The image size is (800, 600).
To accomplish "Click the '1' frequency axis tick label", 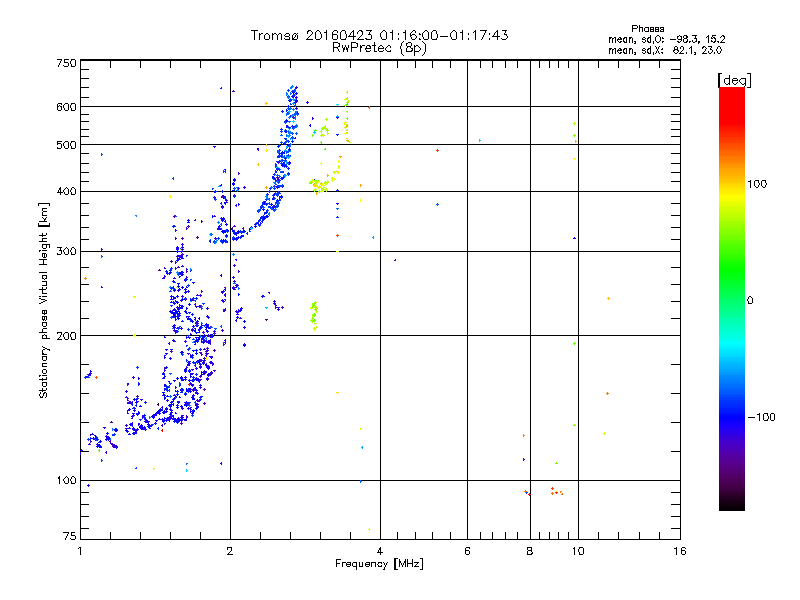I will tap(80, 551).
